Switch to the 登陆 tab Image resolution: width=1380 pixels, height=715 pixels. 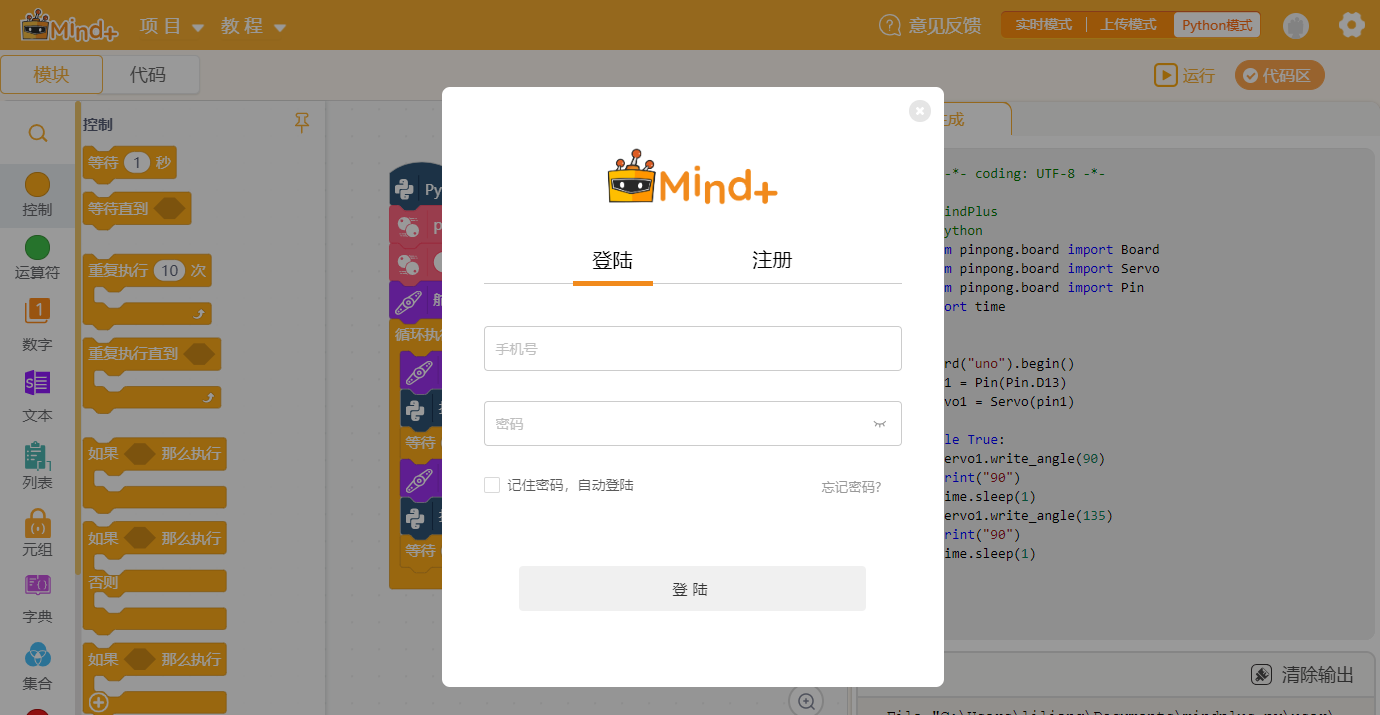click(x=612, y=261)
